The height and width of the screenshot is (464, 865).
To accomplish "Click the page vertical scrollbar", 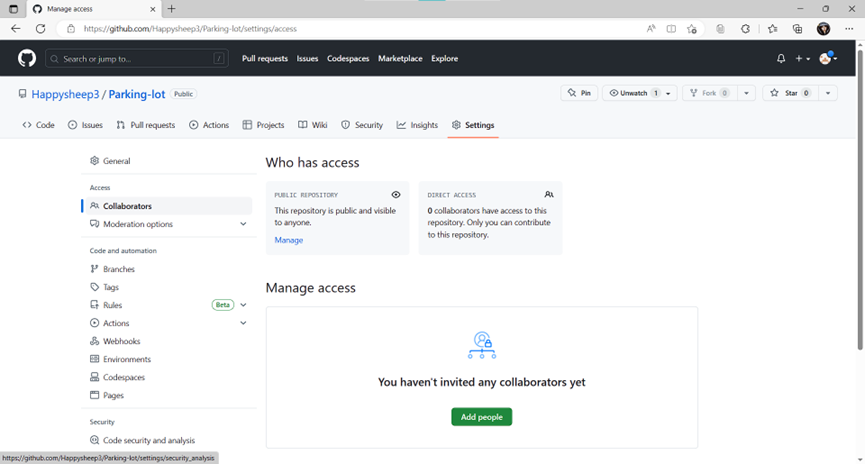I will tap(859, 200).
